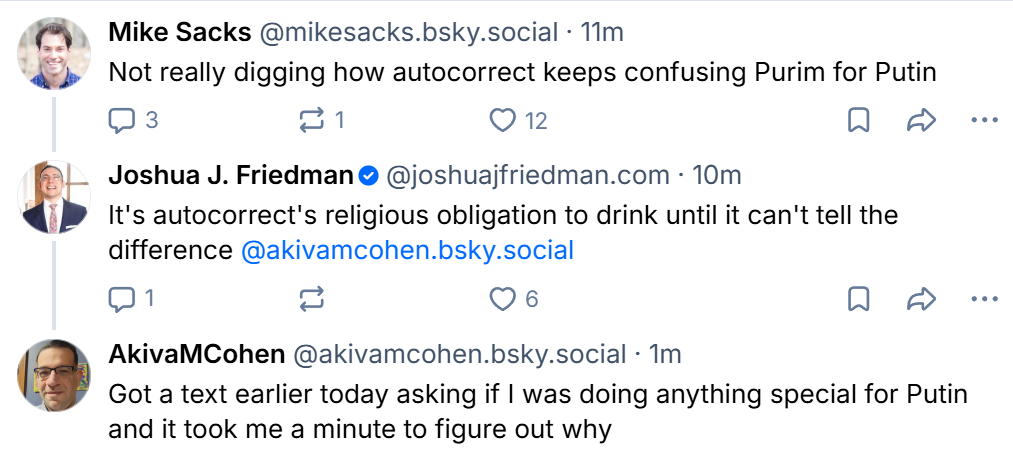Share Joshua J. Friedman's reply
The height and width of the screenshot is (455, 1013).
tap(920, 298)
